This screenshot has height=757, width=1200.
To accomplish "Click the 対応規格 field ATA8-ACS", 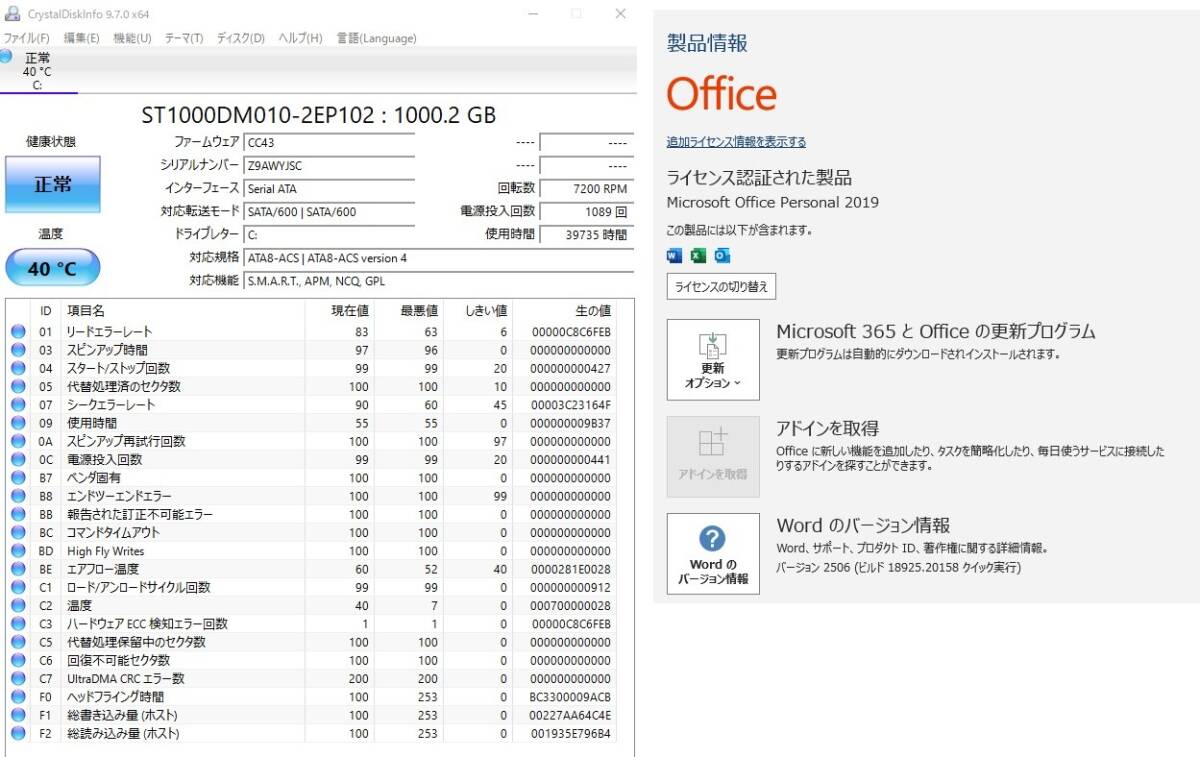I will tap(439, 258).
